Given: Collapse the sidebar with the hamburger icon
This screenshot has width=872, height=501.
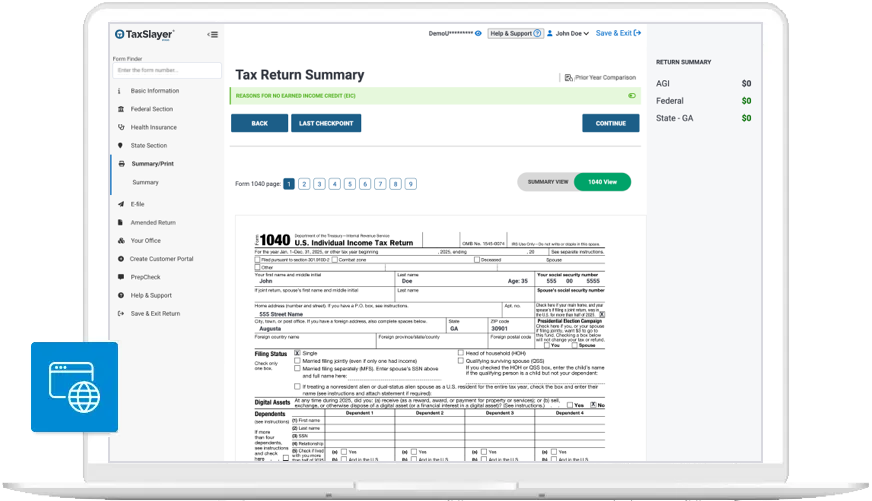Looking at the screenshot, I should pos(212,34).
